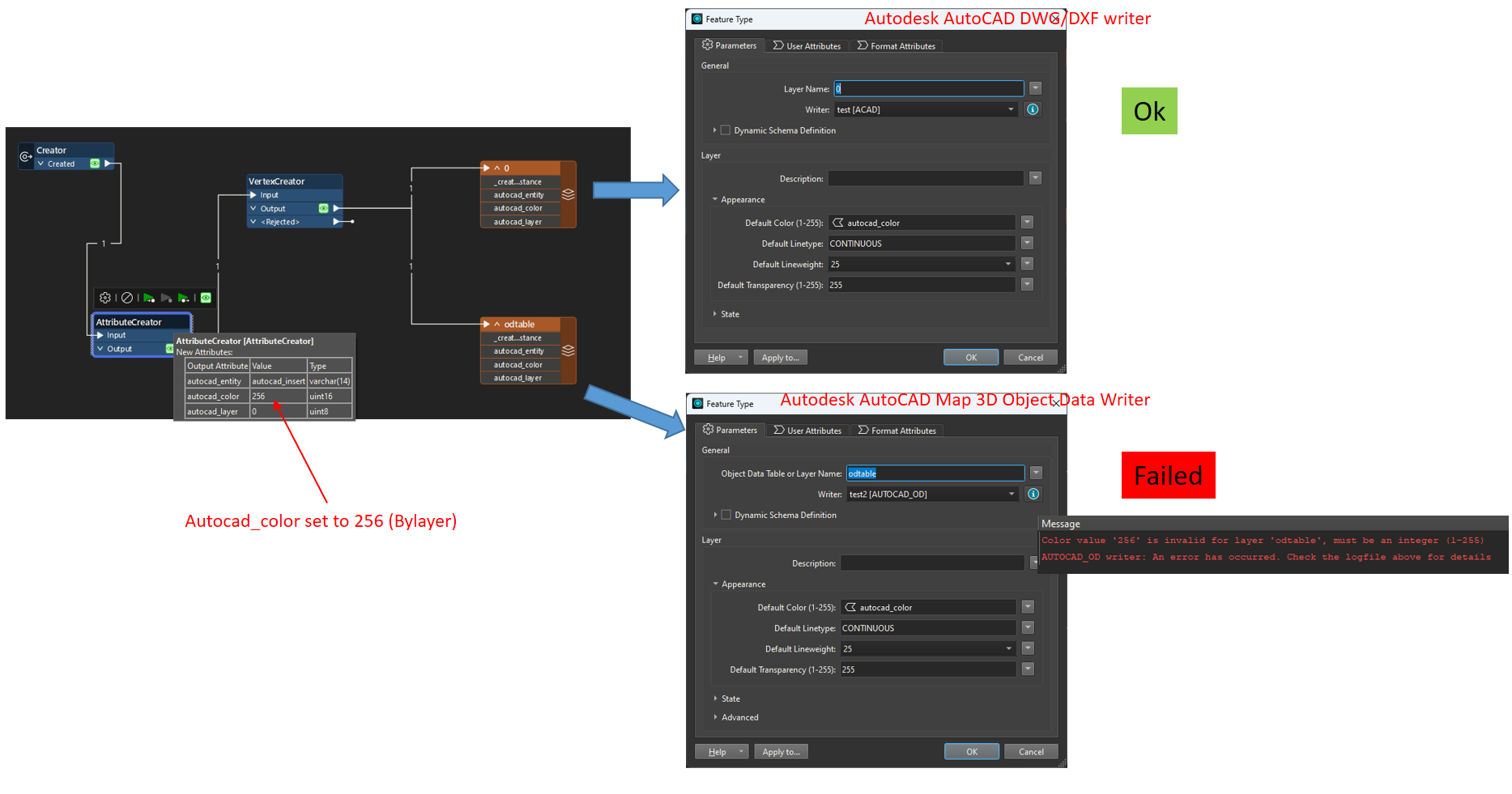Click the Object Data Table or Layer Name field
This screenshot has width=1512, height=794.
(x=935, y=473)
